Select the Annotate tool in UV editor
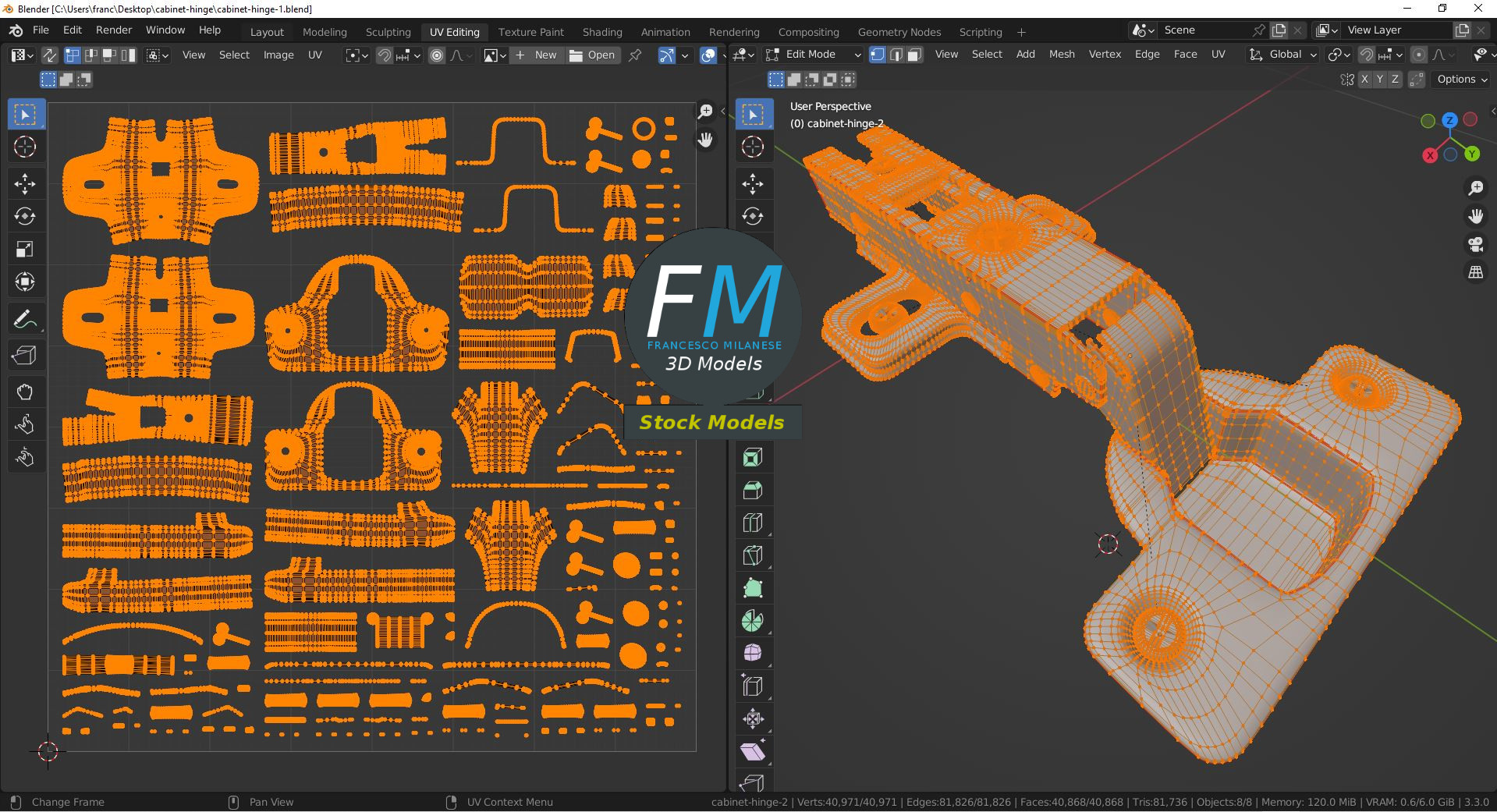The height and width of the screenshot is (812, 1497). coord(25,320)
